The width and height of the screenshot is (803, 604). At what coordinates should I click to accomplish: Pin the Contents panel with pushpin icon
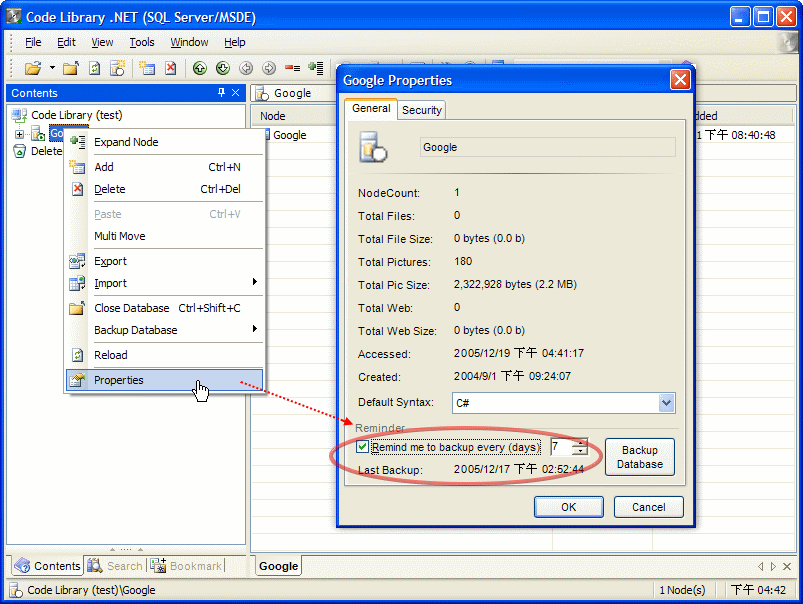click(221, 92)
